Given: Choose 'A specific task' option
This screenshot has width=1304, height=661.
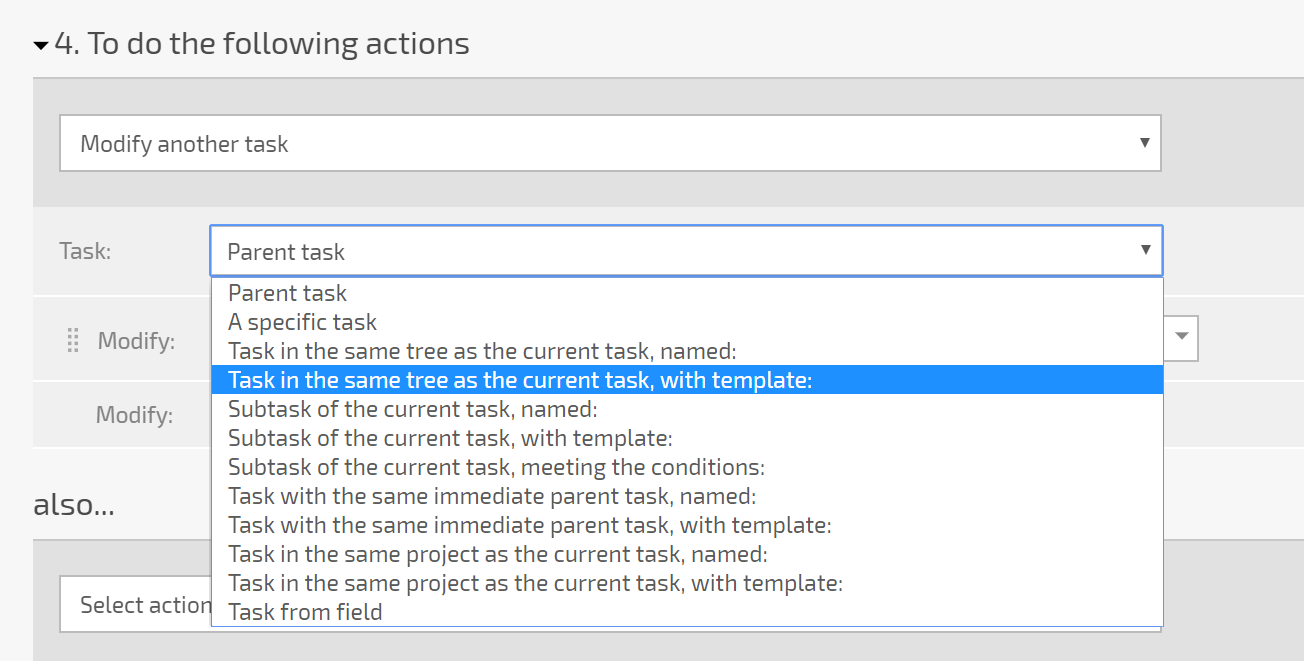Looking at the screenshot, I should click(687, 322).
